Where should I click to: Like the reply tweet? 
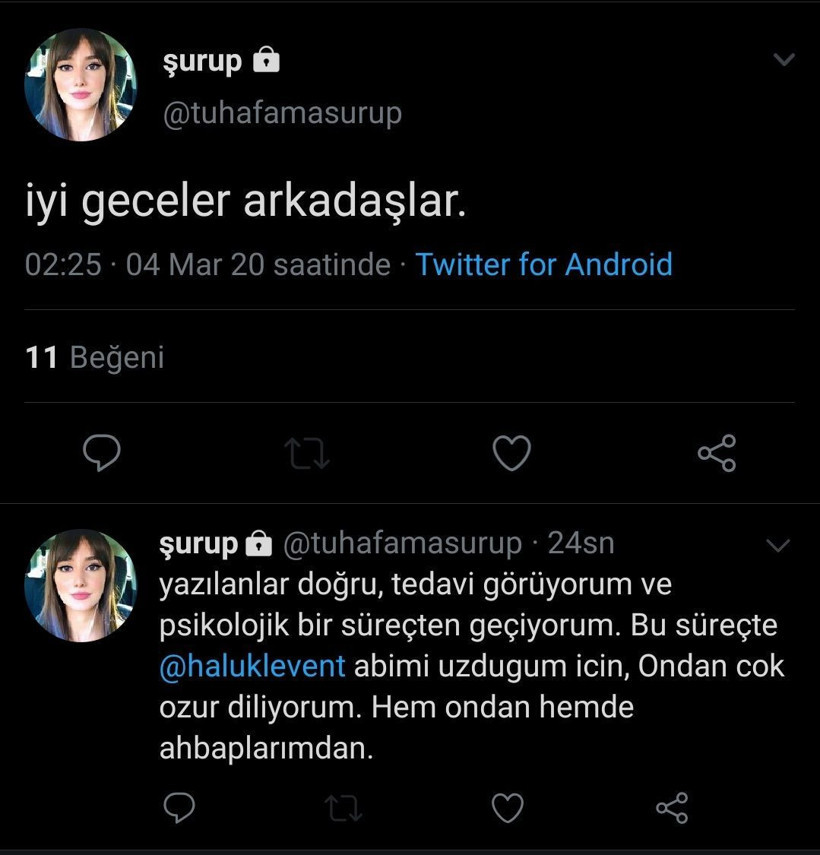508,809
